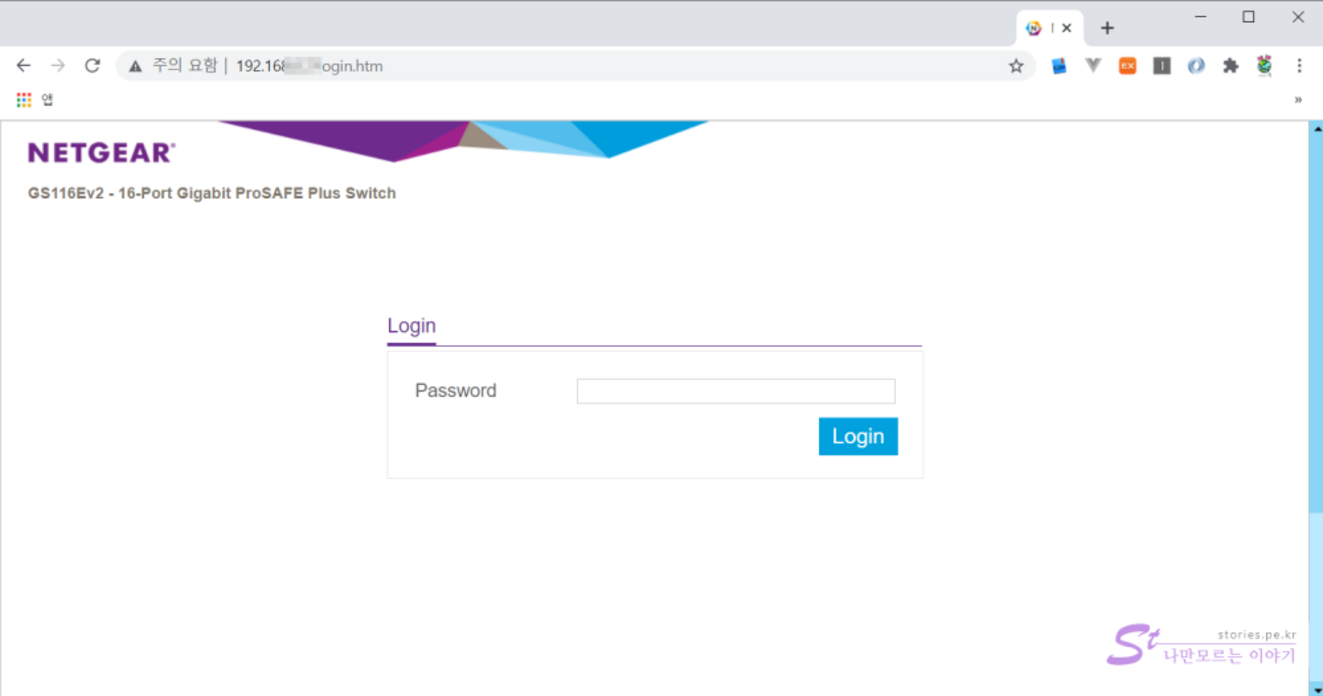This screenshot has width=1323, height=696.
Task: Bookmark this page with the star icon
Action: pyautogui.click(x=1016, y=66)
